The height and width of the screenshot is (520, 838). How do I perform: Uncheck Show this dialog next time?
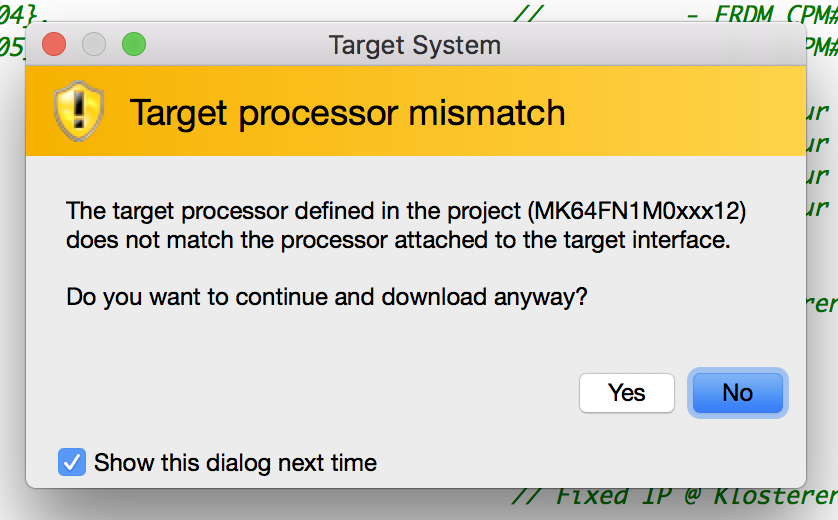72,462
